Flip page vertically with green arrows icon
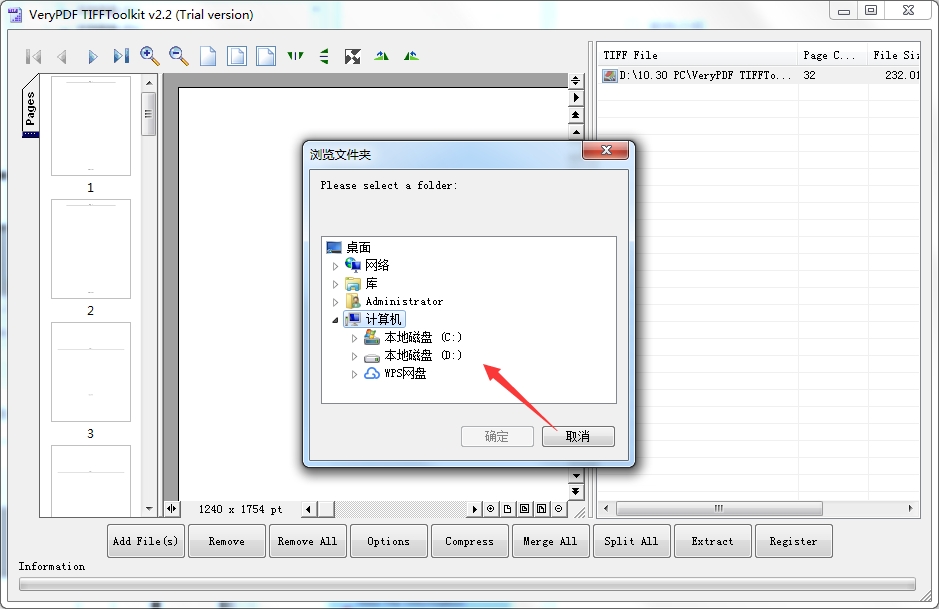 coord(324,56)
